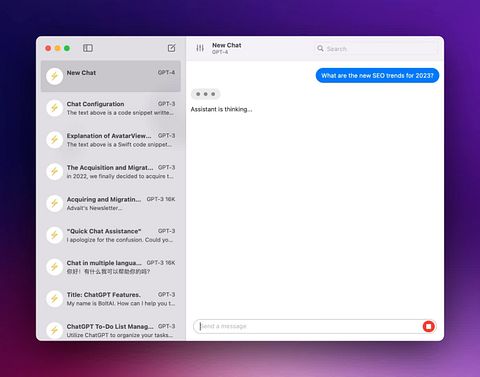Click GPT-3 16K tag on Acquiring row
Image resolution: width=480 pixels, height=377 pixels.
click(161, 199)
